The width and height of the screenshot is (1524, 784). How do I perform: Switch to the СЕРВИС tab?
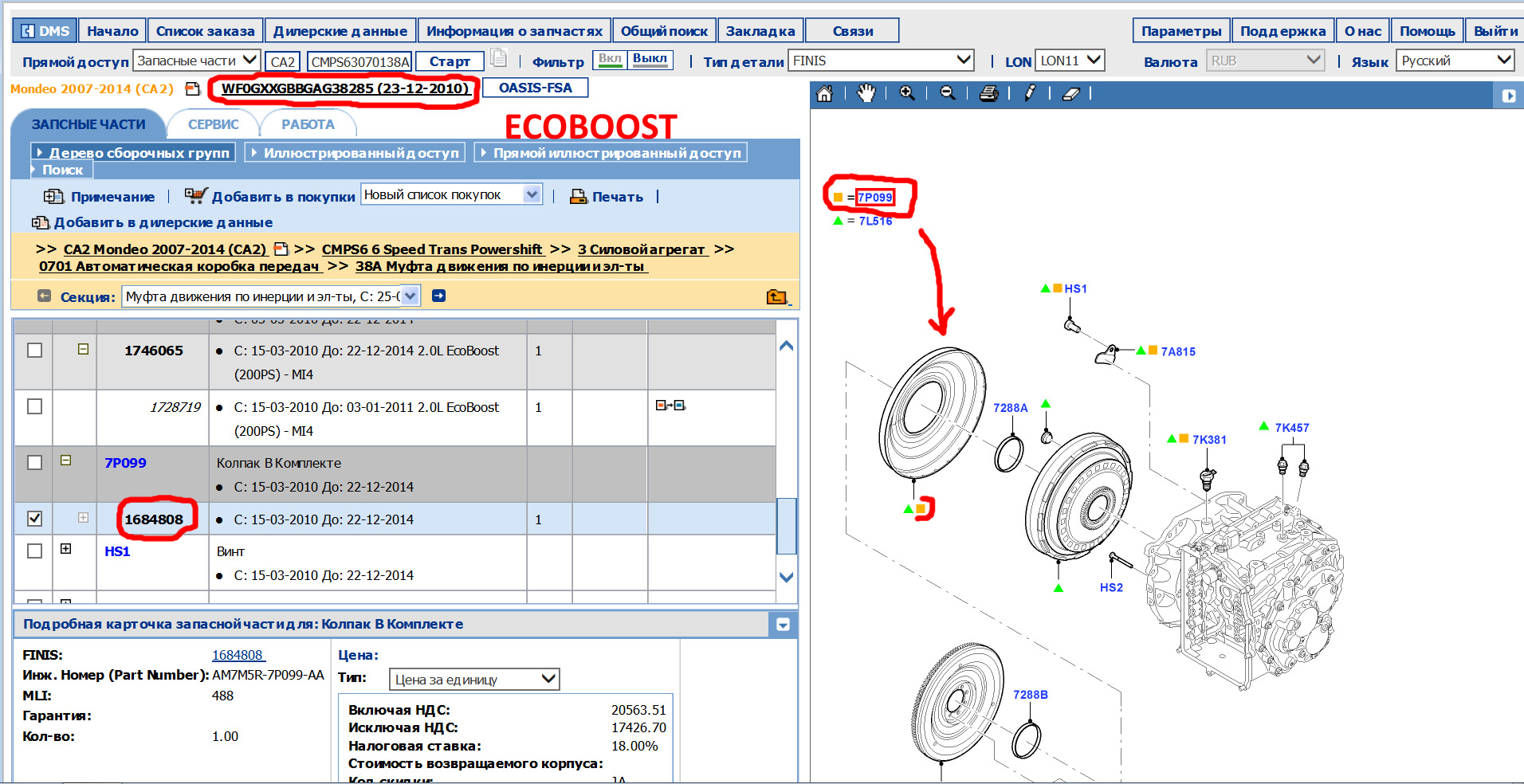[214, 125]
